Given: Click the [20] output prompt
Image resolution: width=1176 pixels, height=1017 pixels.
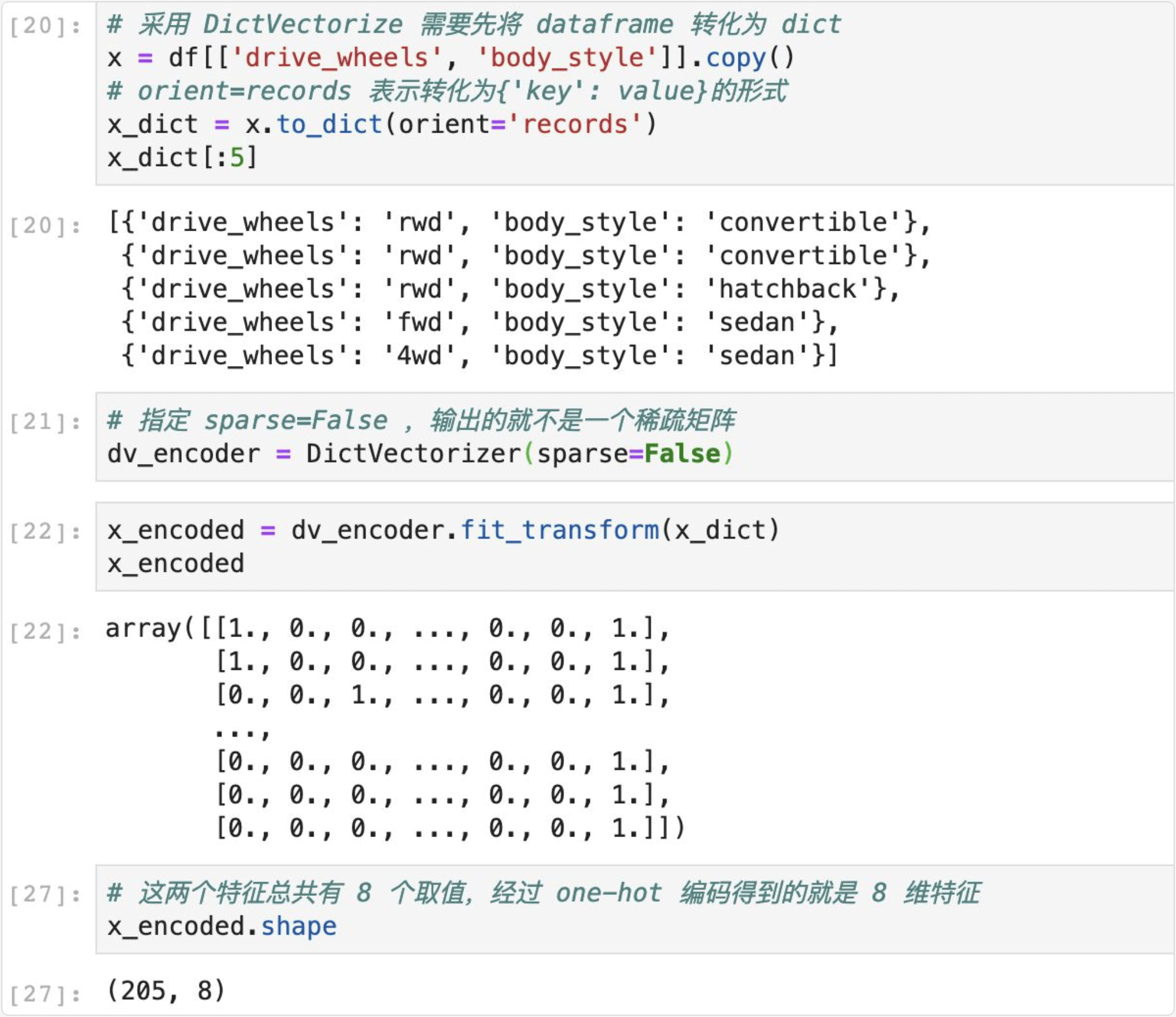Looking at the screenshot, I should [x=45, y=226].
